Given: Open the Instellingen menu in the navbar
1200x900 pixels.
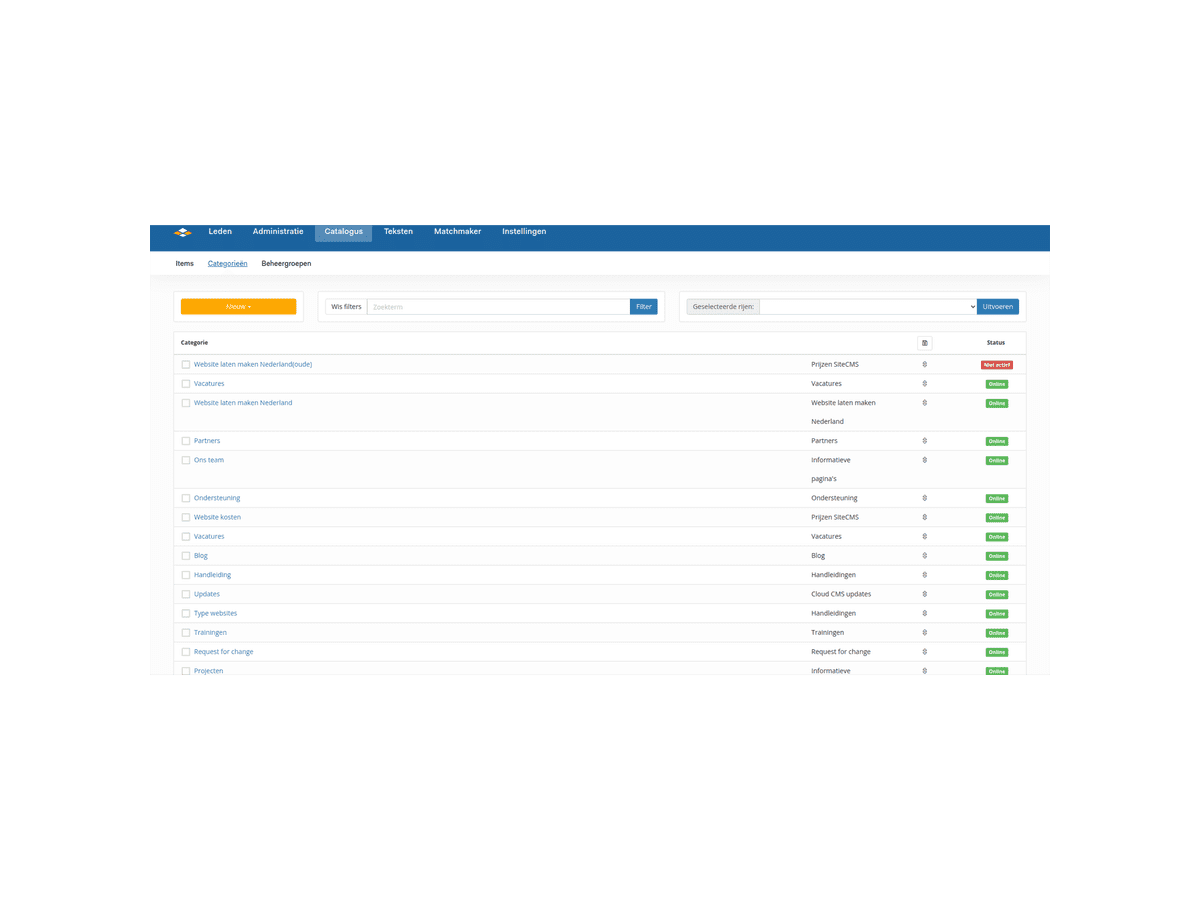Looking at the screenshot, I should [524, 232].
